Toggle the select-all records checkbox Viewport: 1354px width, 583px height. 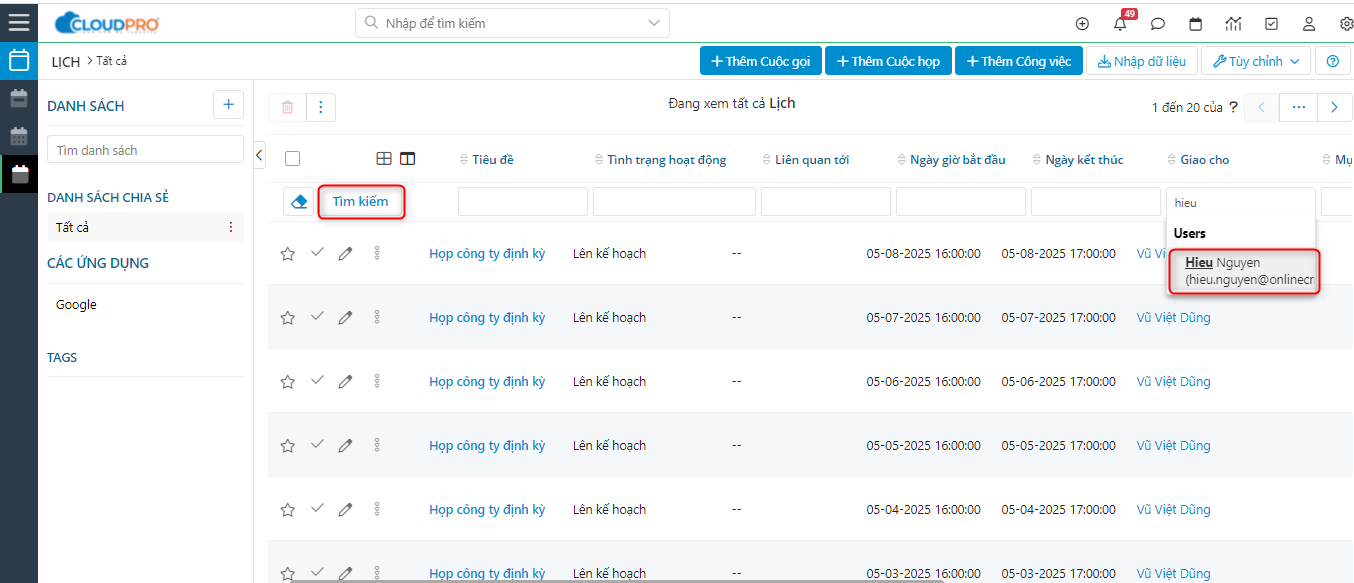tap(292, 158)
